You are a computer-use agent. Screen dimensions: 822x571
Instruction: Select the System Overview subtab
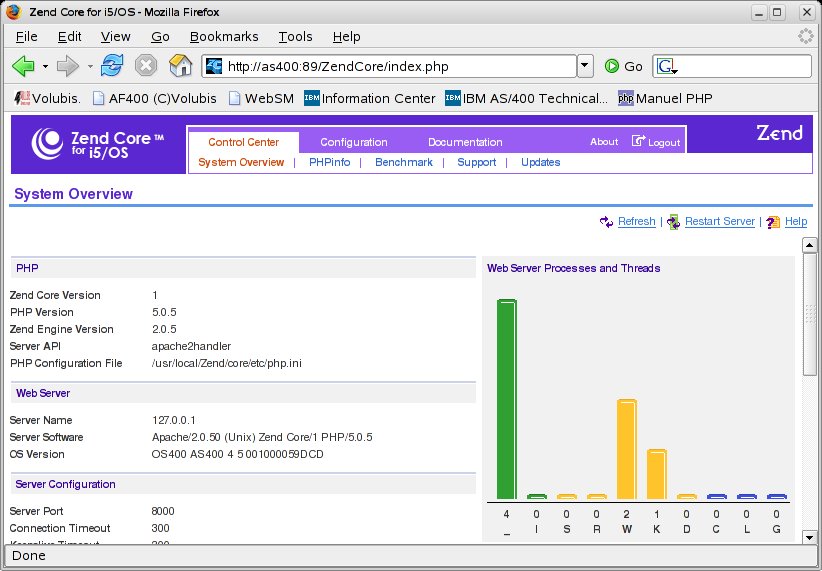[x=241, y=163]
